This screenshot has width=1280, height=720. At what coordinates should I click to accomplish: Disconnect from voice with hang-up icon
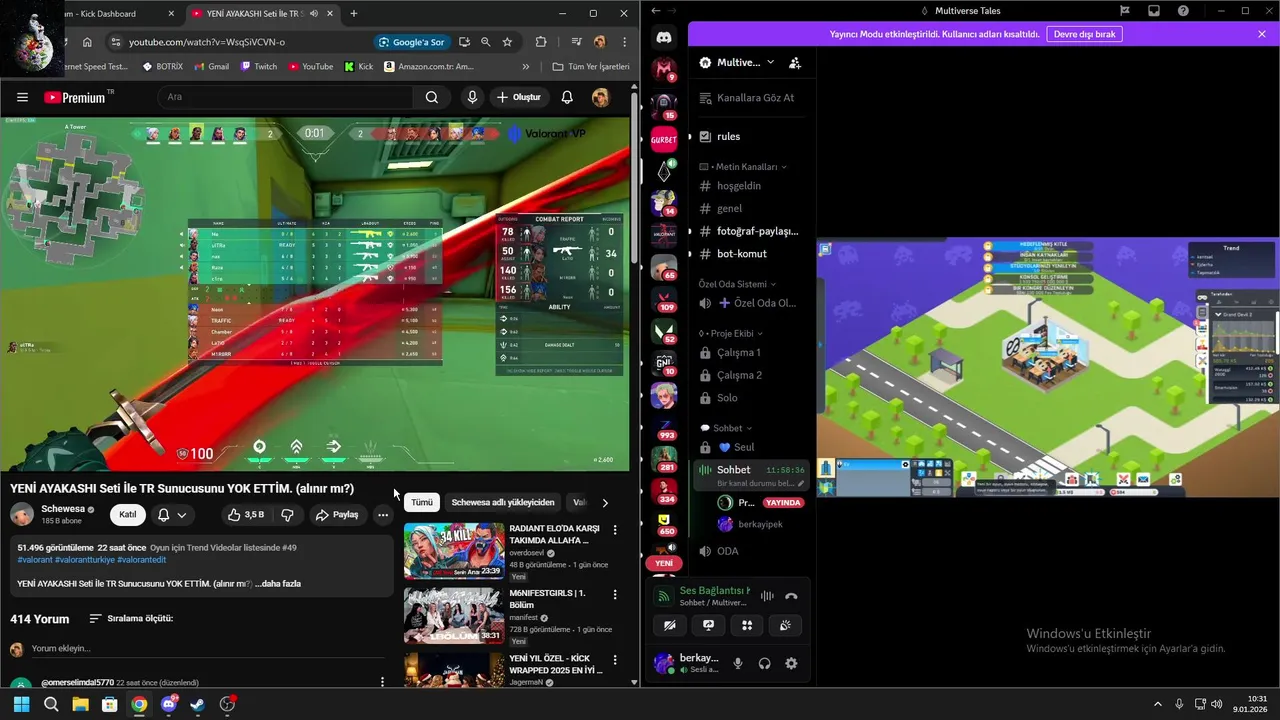[x=791, y=596]
